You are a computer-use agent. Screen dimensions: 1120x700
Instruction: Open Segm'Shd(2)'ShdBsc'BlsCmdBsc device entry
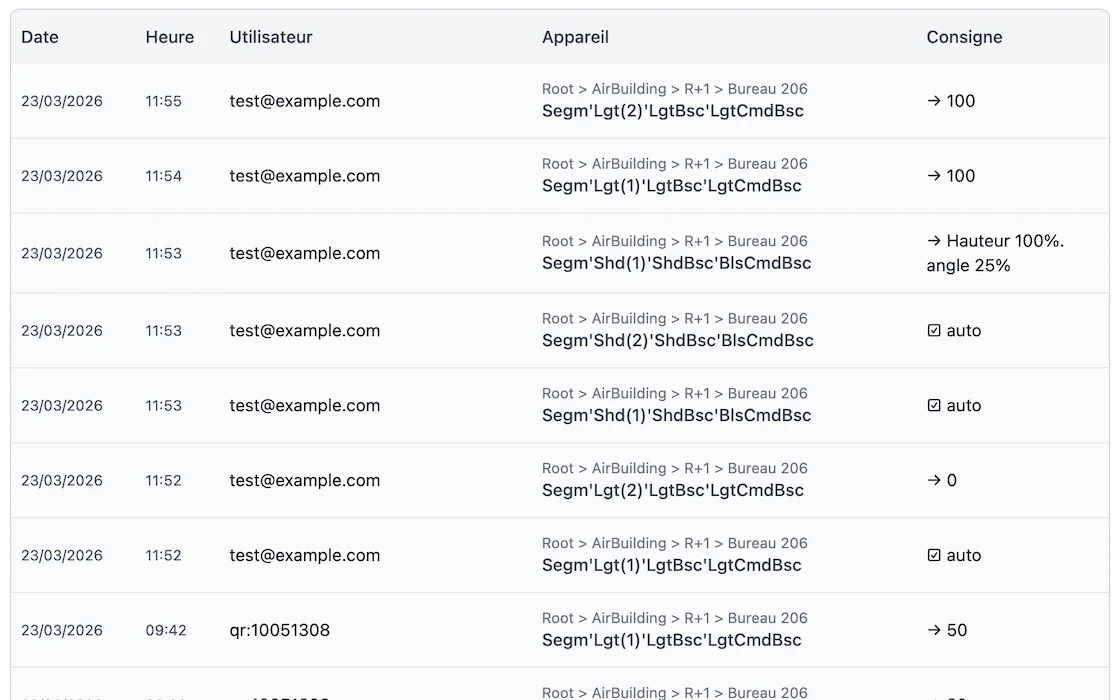(x=677, y=341)
